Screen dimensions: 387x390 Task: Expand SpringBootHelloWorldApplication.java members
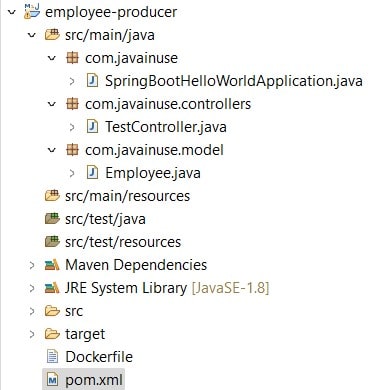pos(72,81)
